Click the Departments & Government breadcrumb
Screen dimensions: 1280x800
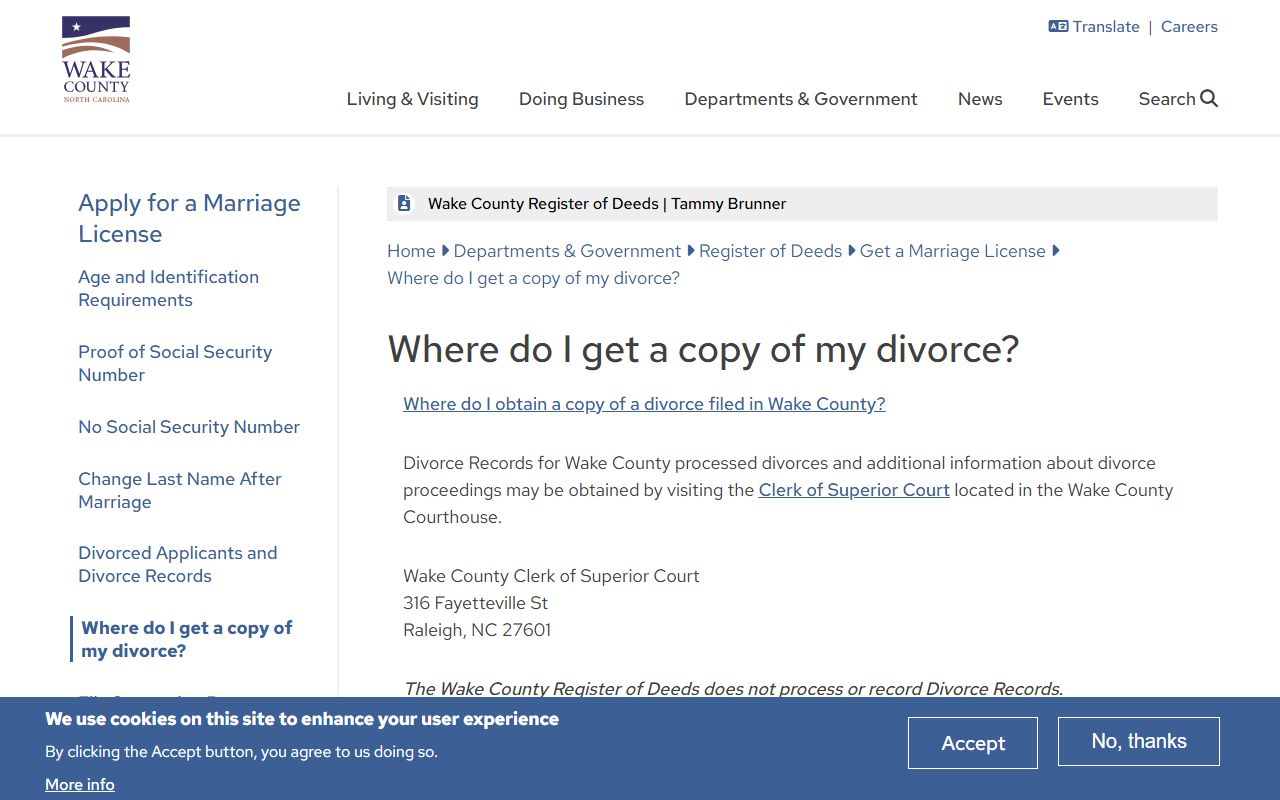(567, 251)
